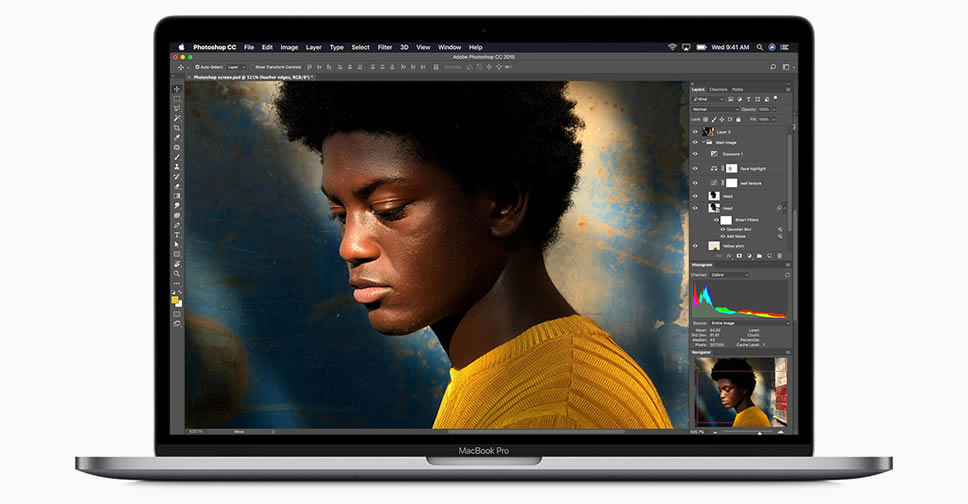Image resolution: width=968 pixels, height=504 pixels.
Task: Click the Navigator preview thumbnail
Action: (x=739, y=392)
